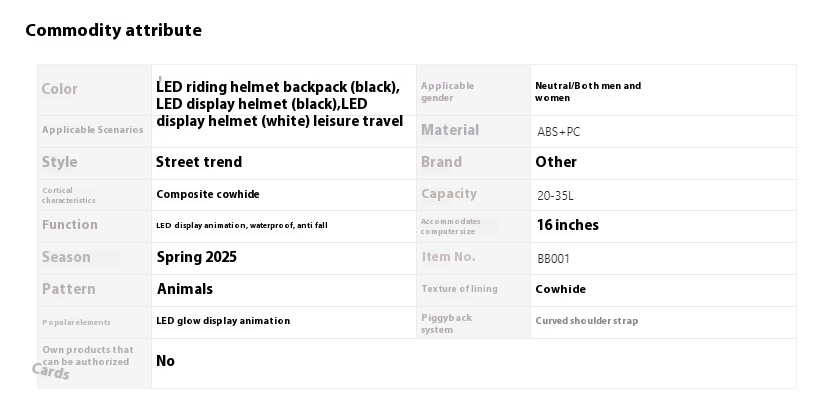
Task: Select the Curved shoulder strap value
Action: click(x=587, y=321)
